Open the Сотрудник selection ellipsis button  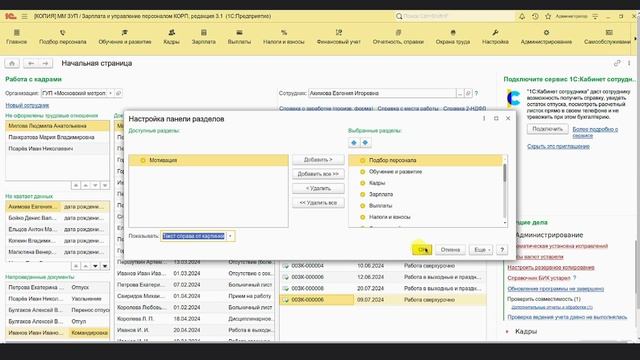(x=460, y=93)
